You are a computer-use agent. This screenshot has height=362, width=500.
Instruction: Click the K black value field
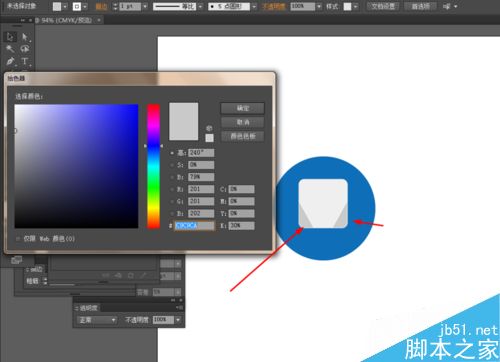click(x=241, y=226)
